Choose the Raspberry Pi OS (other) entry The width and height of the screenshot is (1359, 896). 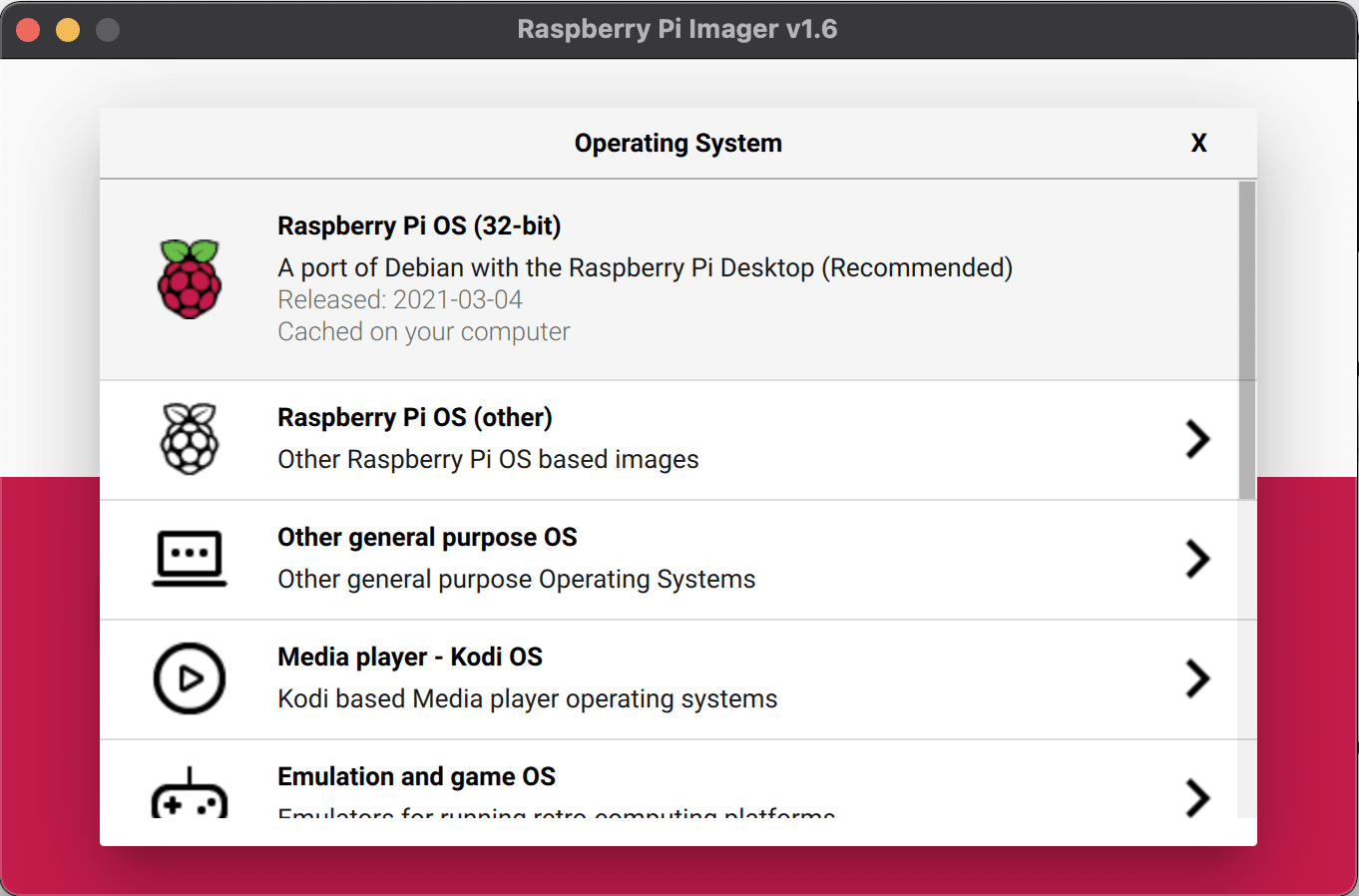pos(599,439)
